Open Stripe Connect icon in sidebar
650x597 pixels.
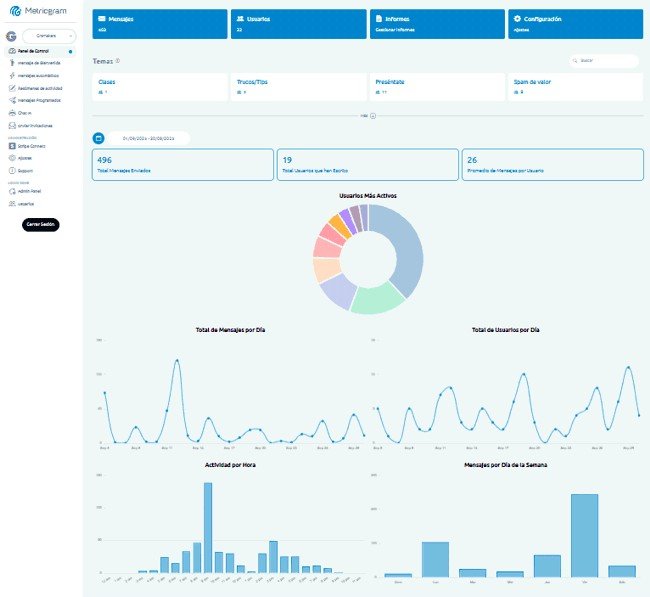pos(10,146)
